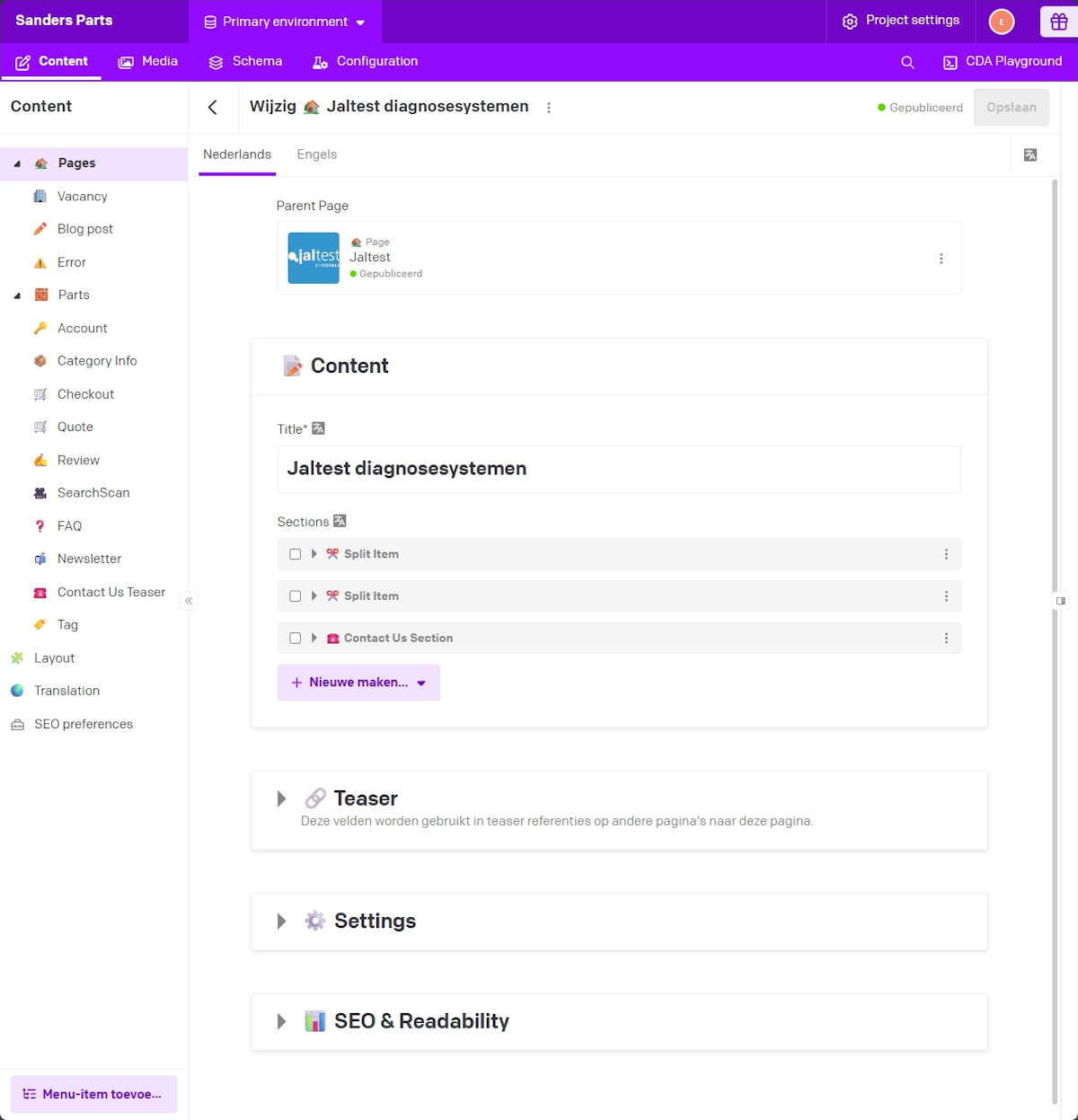Click the Vacancy building icon

coord(40,197)
